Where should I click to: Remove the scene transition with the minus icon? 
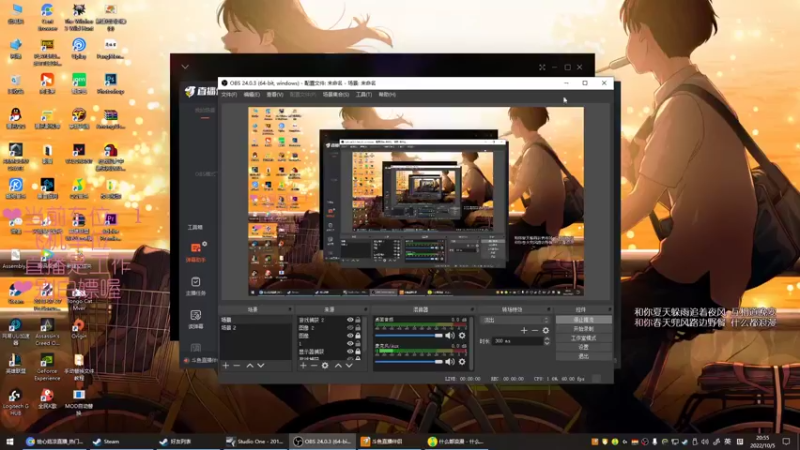535,330
